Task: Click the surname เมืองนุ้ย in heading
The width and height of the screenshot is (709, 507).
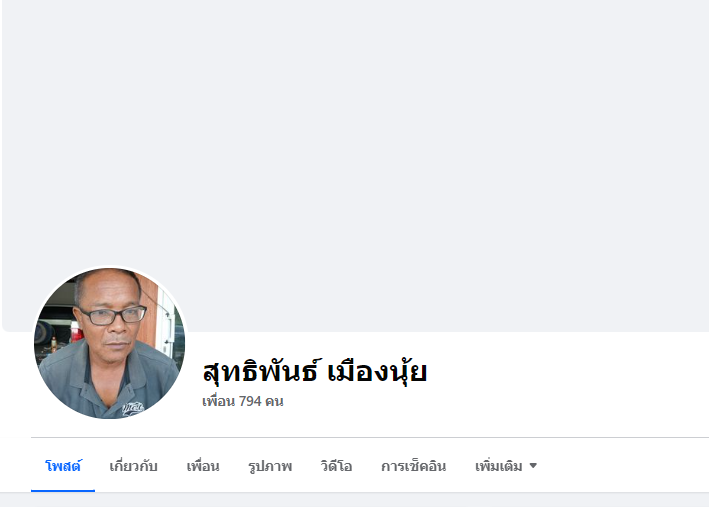Action: (377, 371)
